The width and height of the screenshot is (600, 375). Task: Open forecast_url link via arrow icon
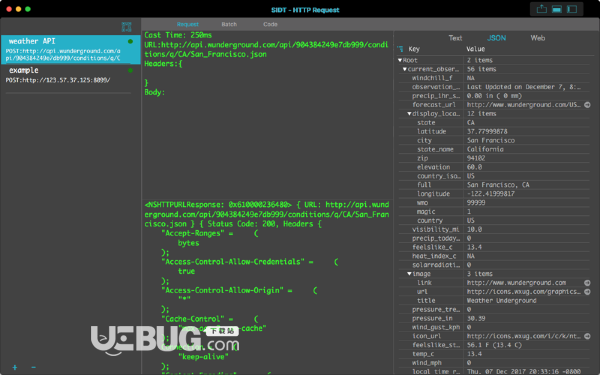(x=587, y=104)
